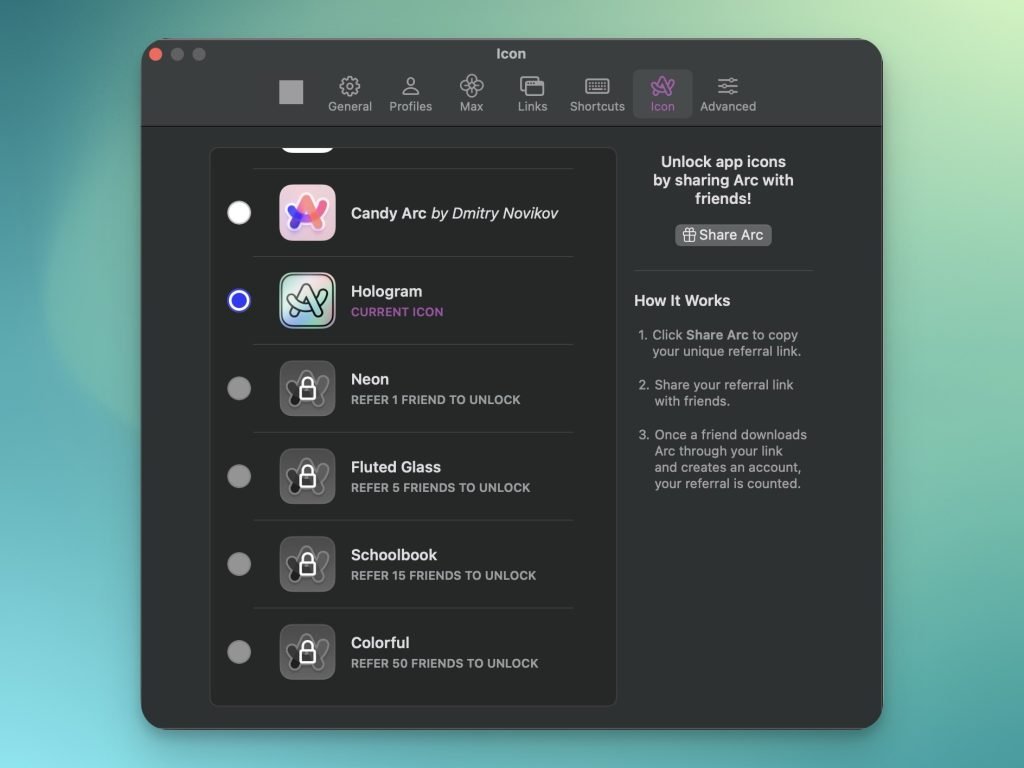Click the Colorful label
The width and height of the screenshot is (1024, 768).
point(380,643)
